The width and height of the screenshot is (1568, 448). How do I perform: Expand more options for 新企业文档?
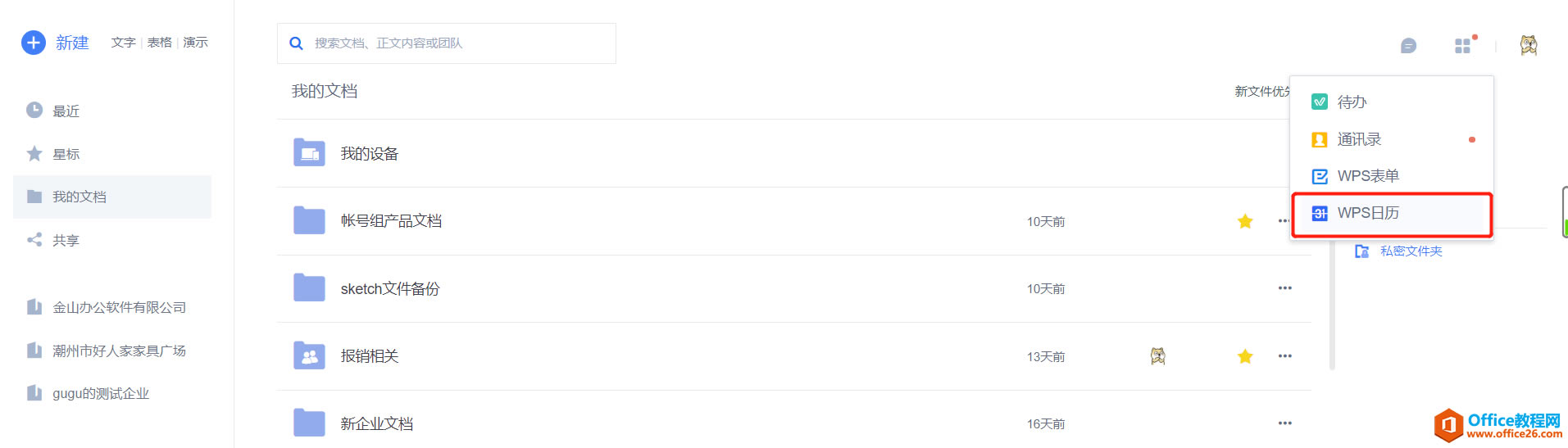1284,423
